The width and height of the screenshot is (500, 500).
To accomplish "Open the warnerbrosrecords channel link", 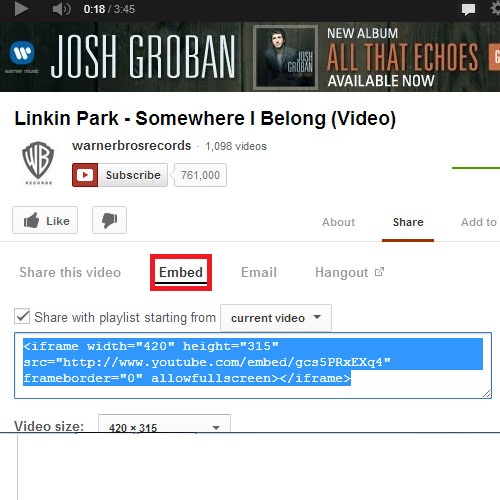I will tap(132, 146).
